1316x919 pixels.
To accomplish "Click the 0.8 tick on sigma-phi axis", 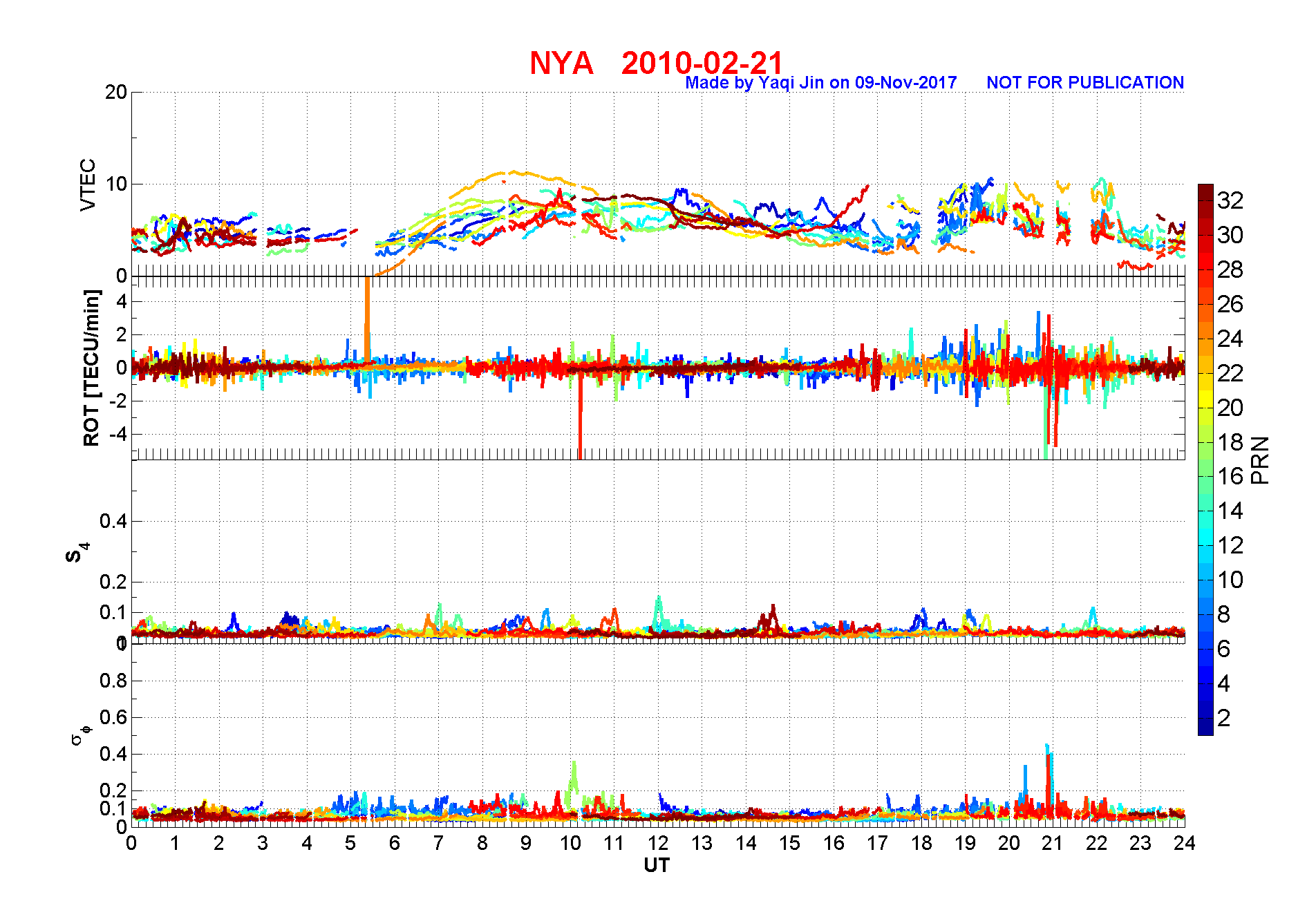I will [x=113, y=681].
